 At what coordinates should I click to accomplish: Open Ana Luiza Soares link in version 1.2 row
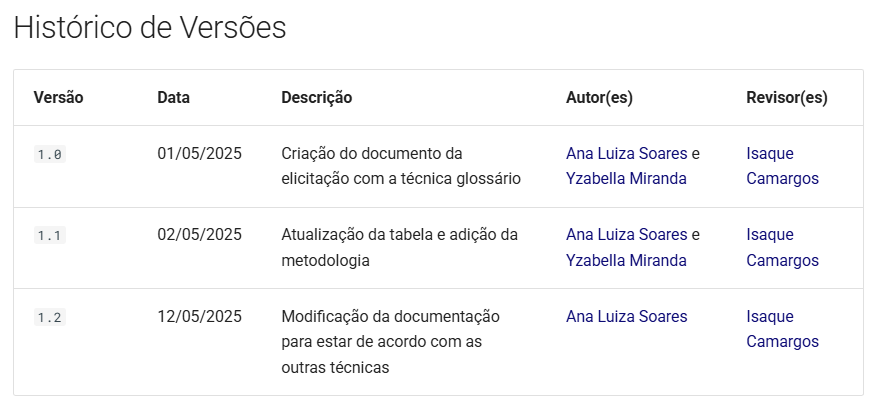[x=626, y=316]
